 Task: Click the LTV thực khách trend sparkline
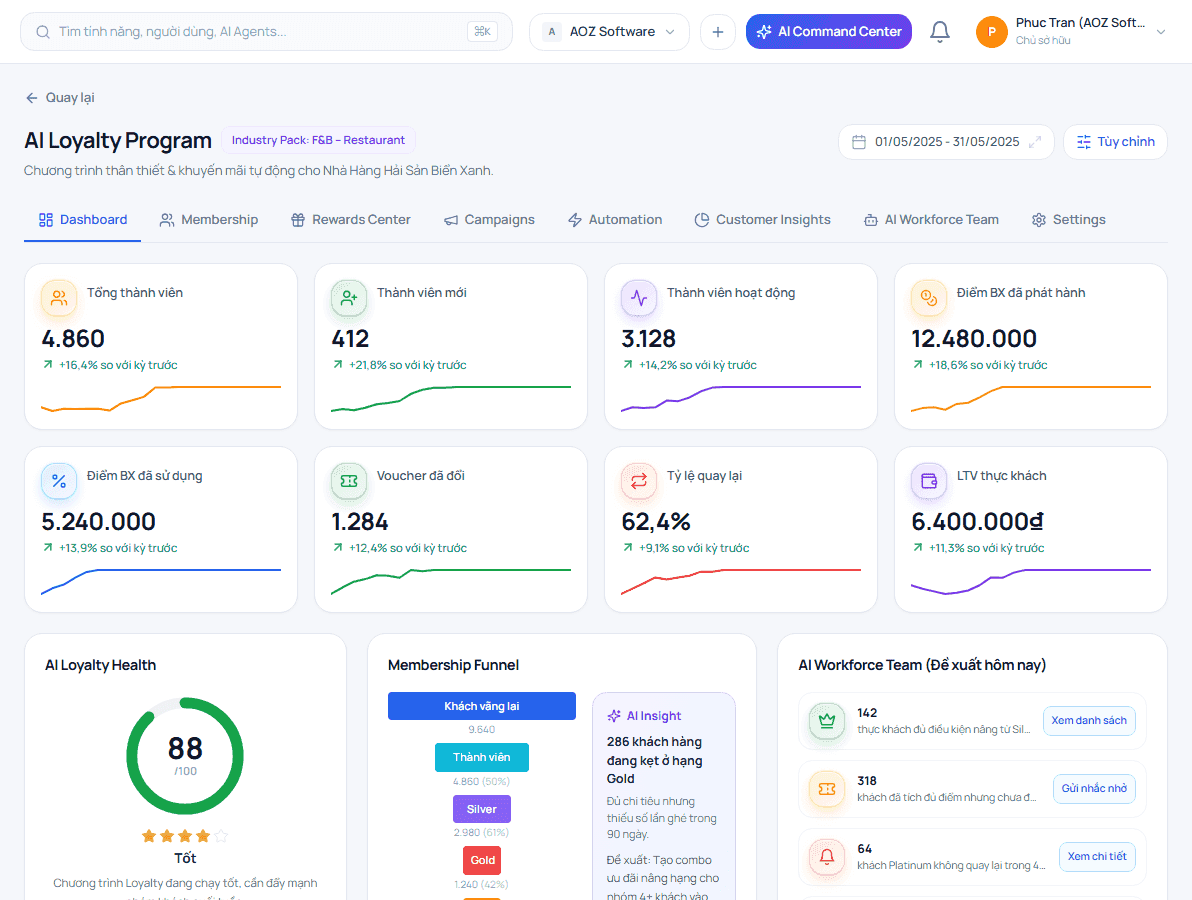(x=1031, y=582)
